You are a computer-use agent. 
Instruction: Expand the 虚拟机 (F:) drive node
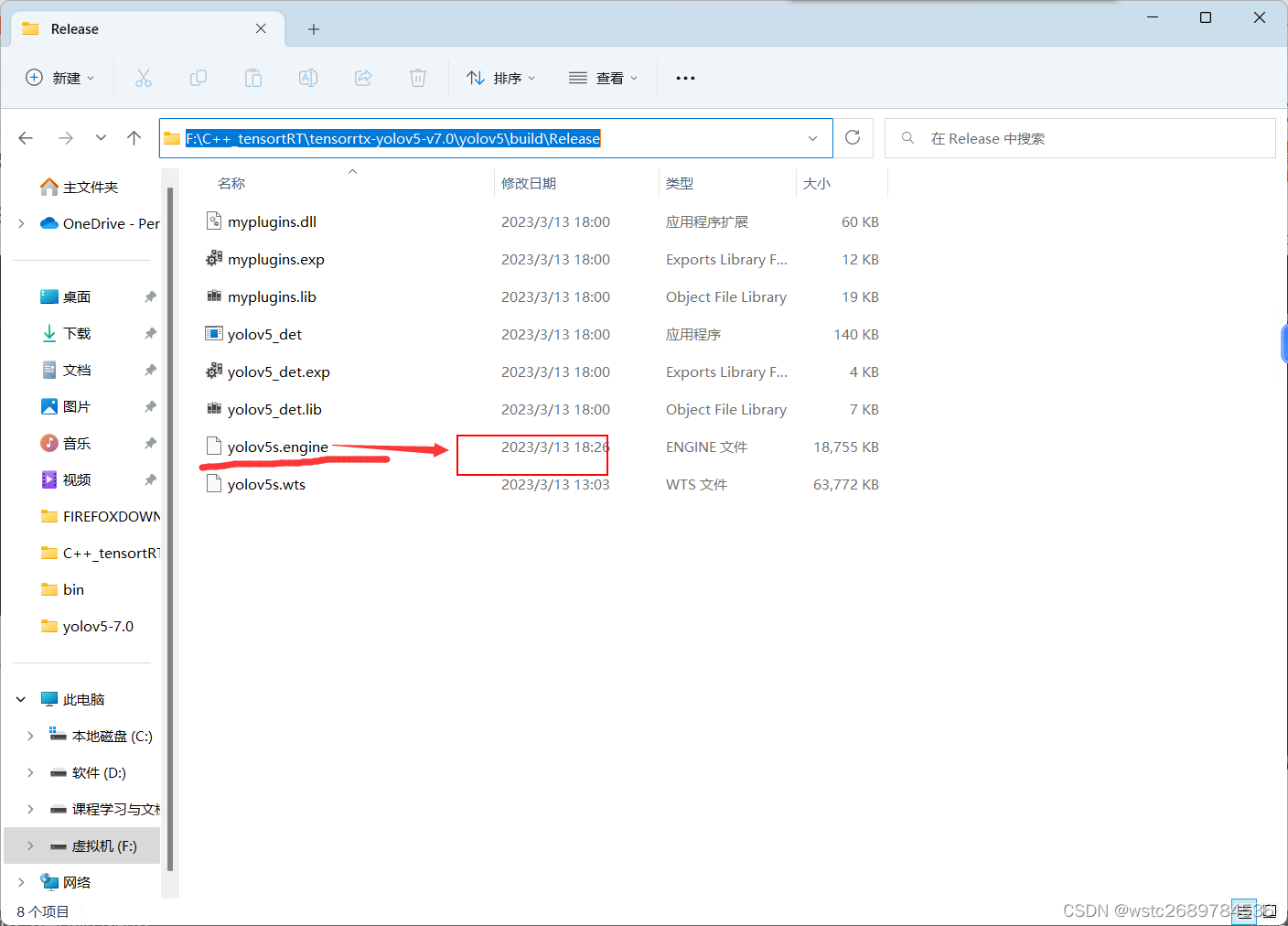point(30,845)
